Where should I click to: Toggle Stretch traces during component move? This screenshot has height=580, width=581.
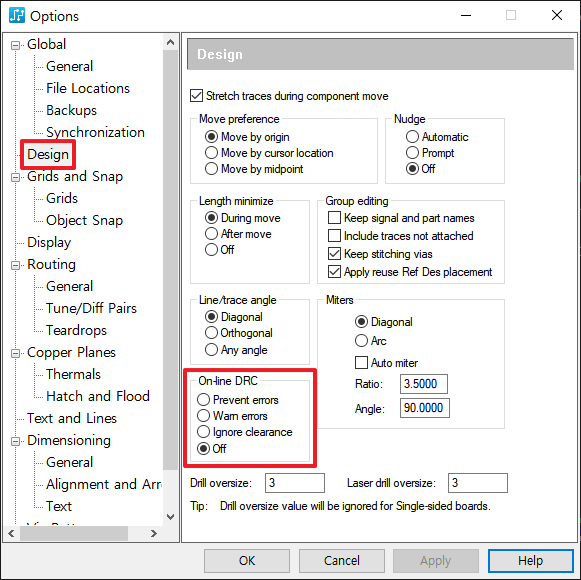pos(196,96)
